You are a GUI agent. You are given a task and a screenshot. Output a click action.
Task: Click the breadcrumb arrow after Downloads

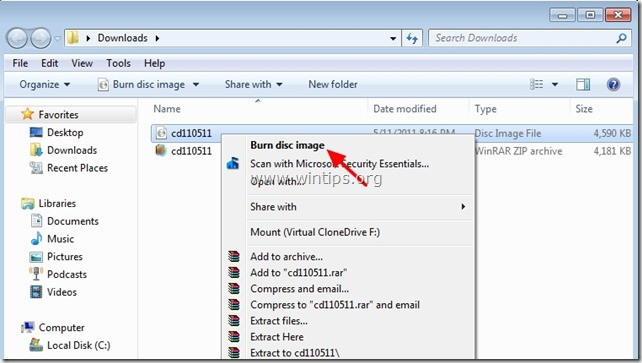coord(157,38)
